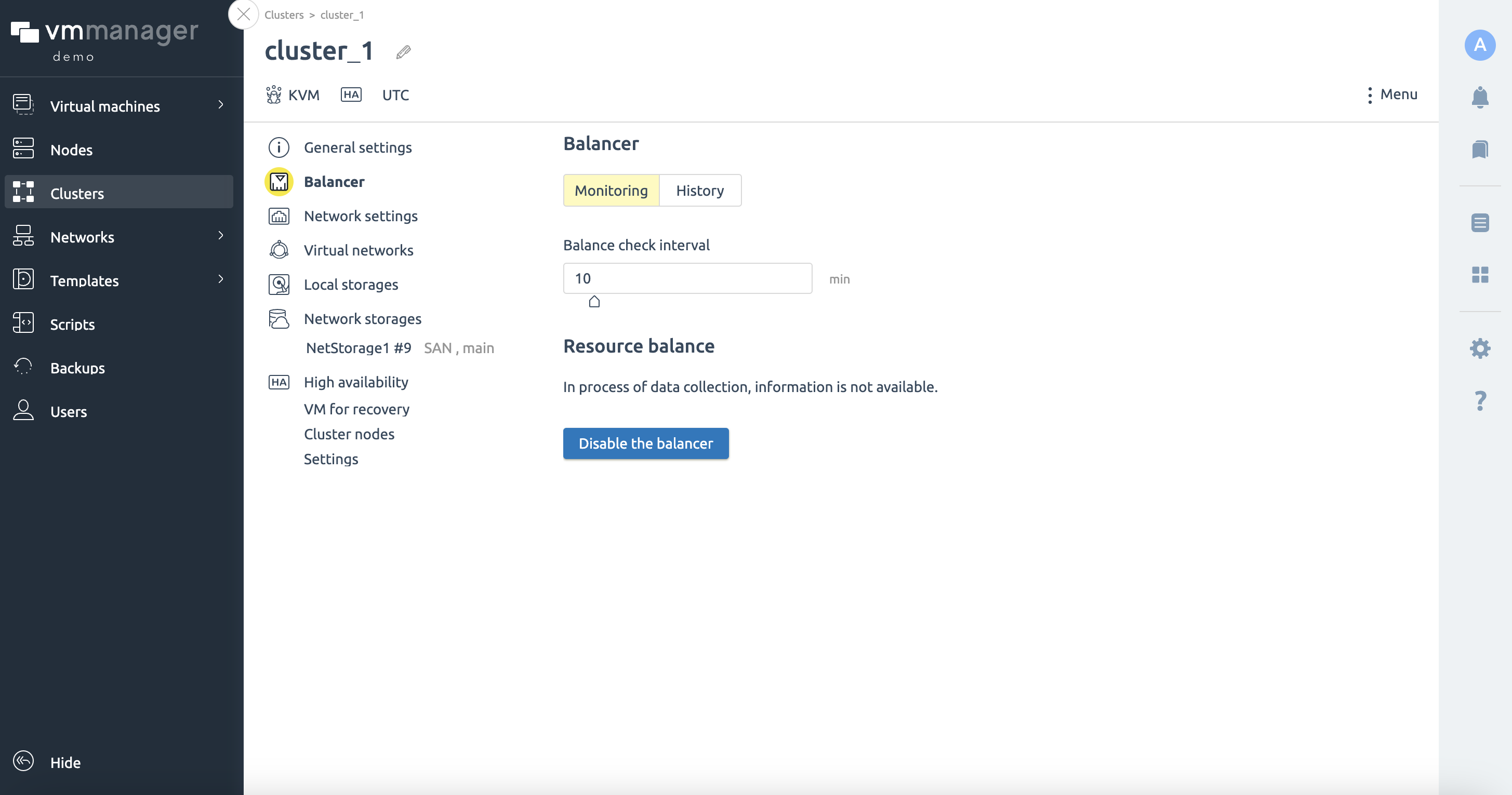Screen dimensions: 1512x795
Task: Expand Templates submenu chevron
Action: (x=221, y=279)
